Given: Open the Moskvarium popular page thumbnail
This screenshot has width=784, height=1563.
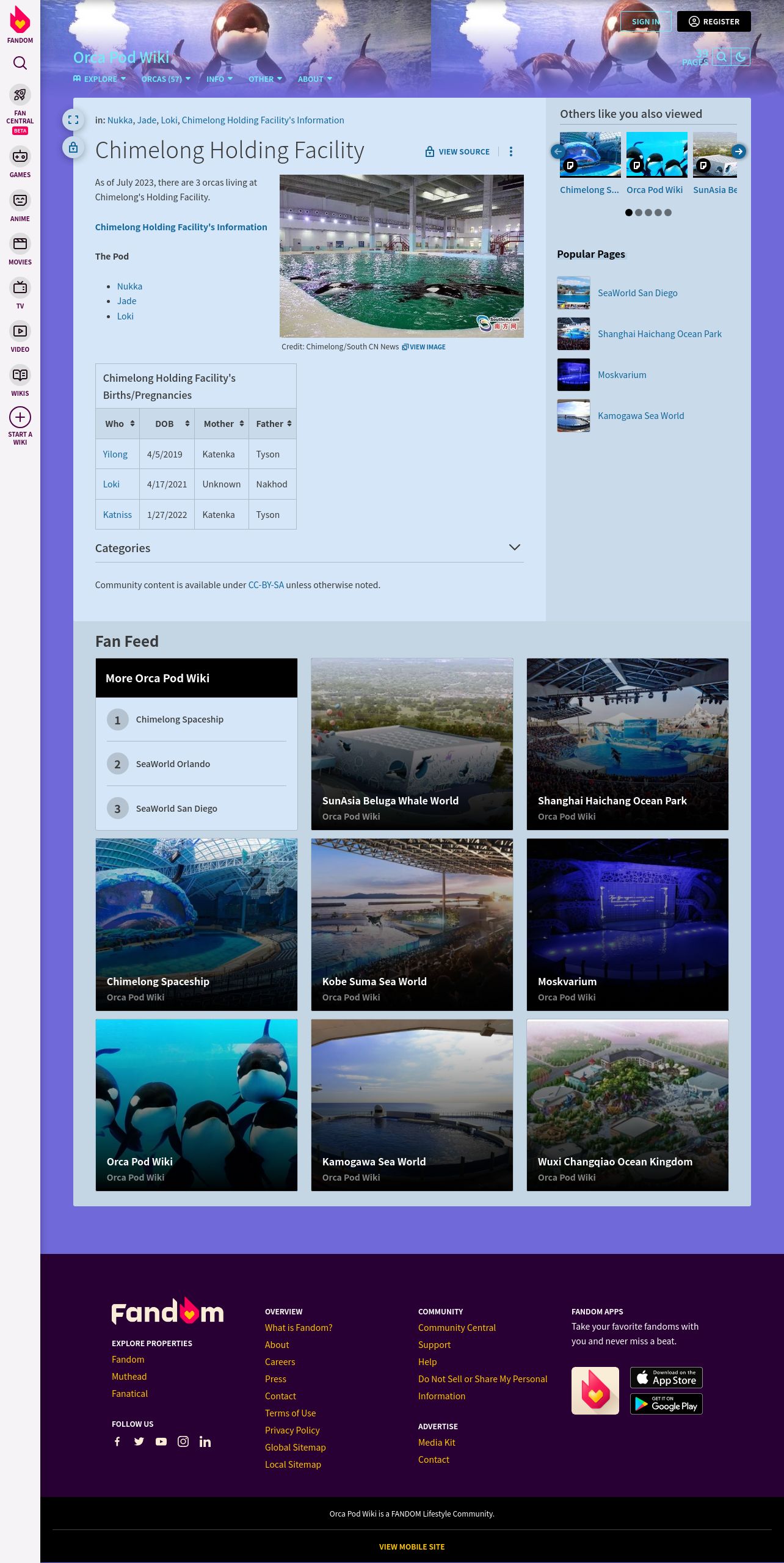Looking at the screenshot, I should (x=573, y=374).
